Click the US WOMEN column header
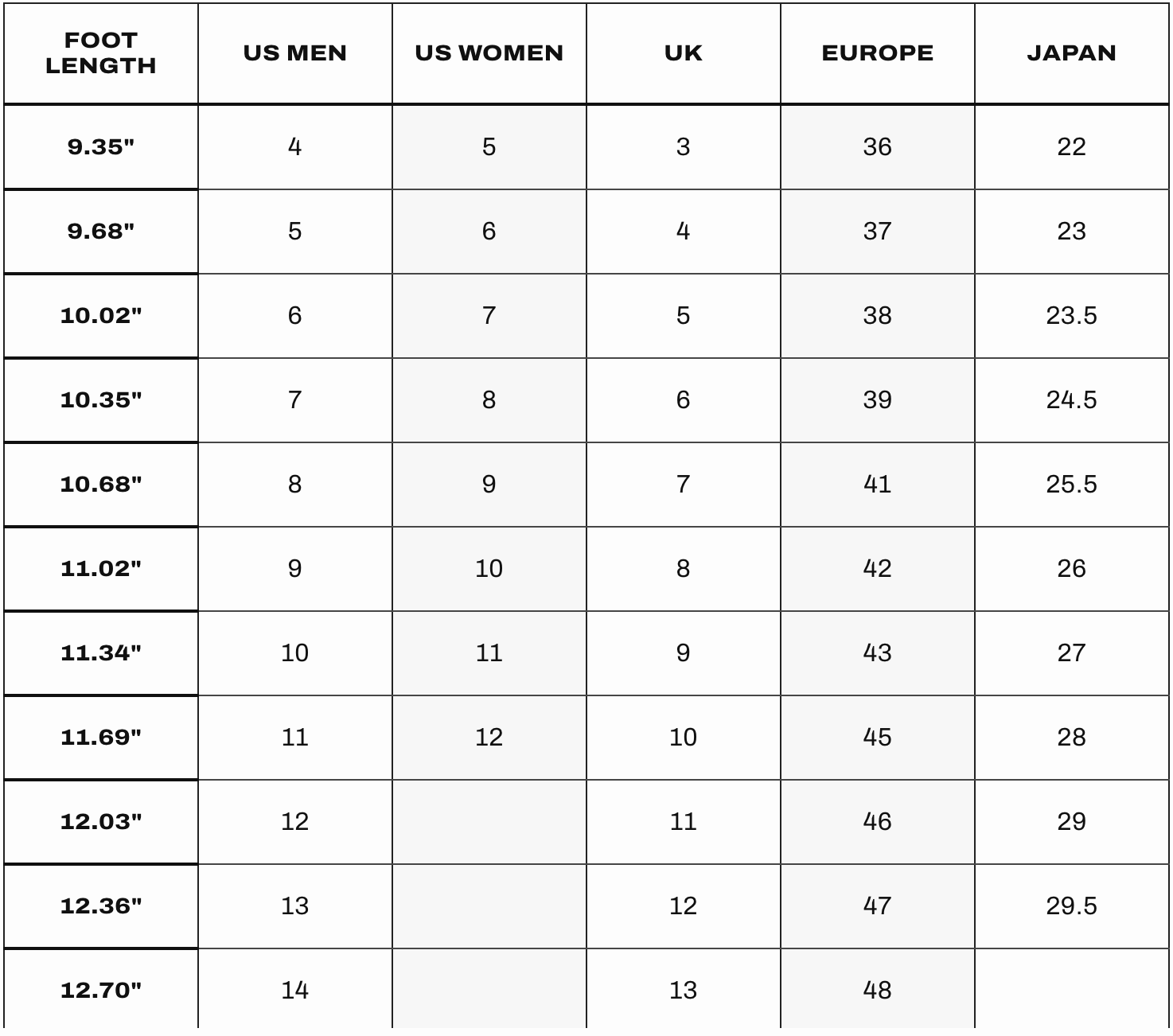The image size is (1173, 1036). (489, 53)
